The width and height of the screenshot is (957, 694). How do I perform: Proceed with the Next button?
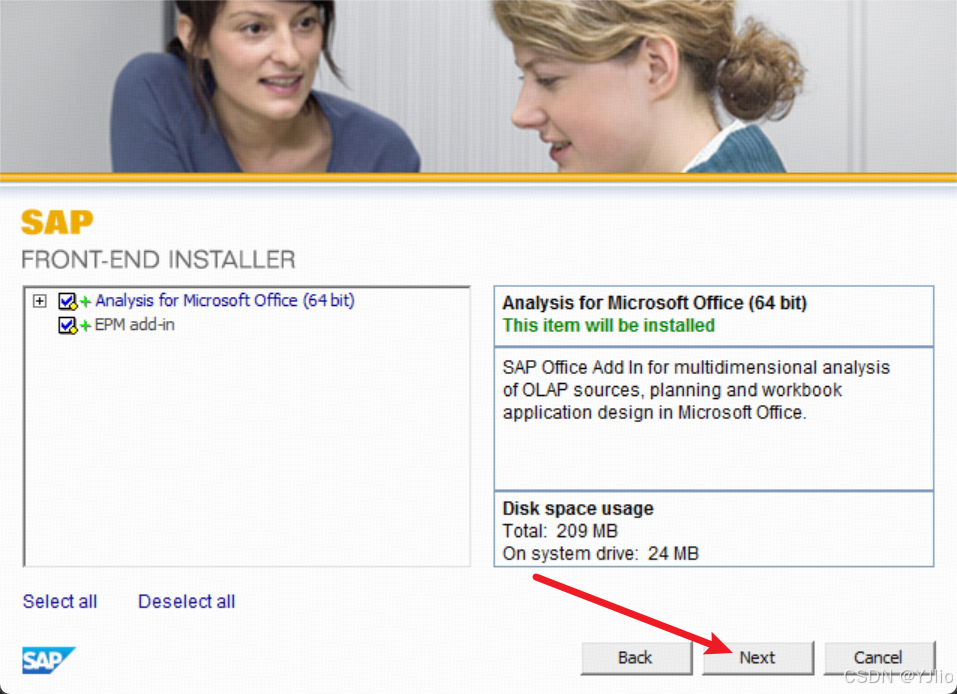[x=757, y=657]
